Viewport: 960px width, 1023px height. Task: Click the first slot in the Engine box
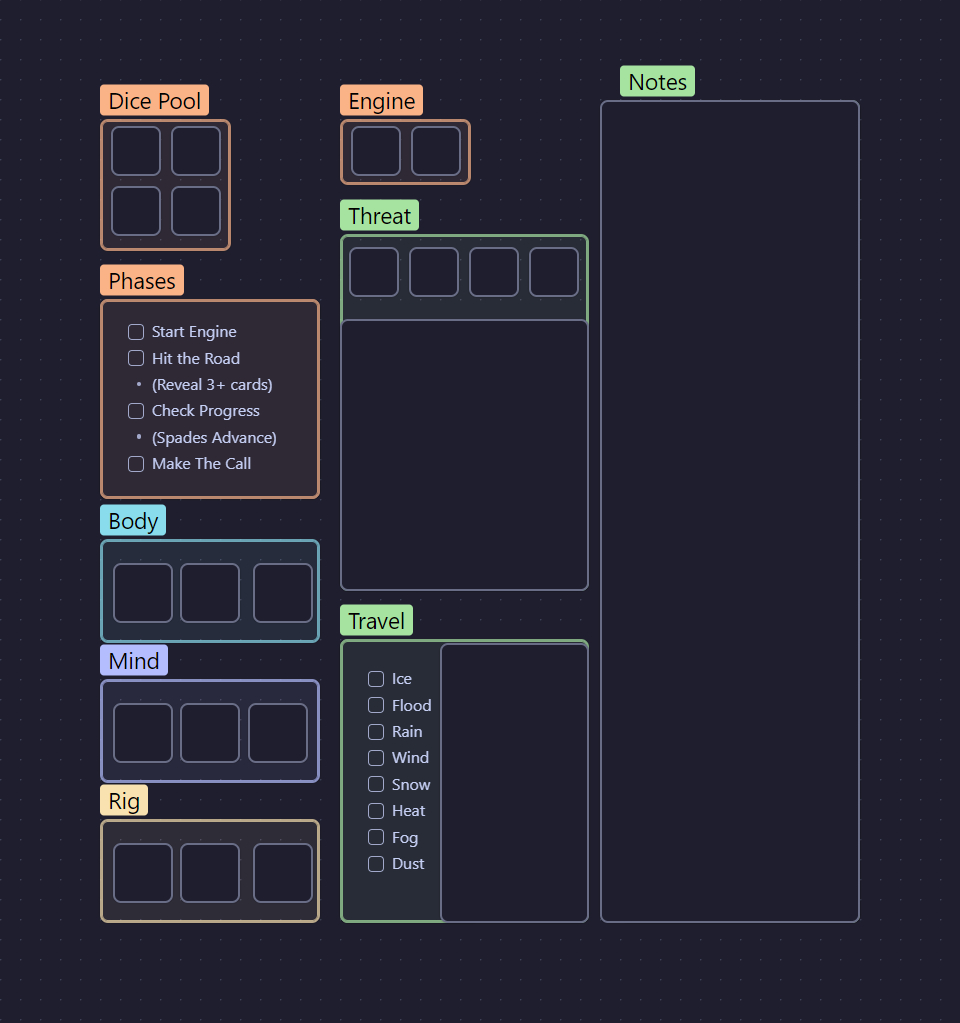point(376,151)
